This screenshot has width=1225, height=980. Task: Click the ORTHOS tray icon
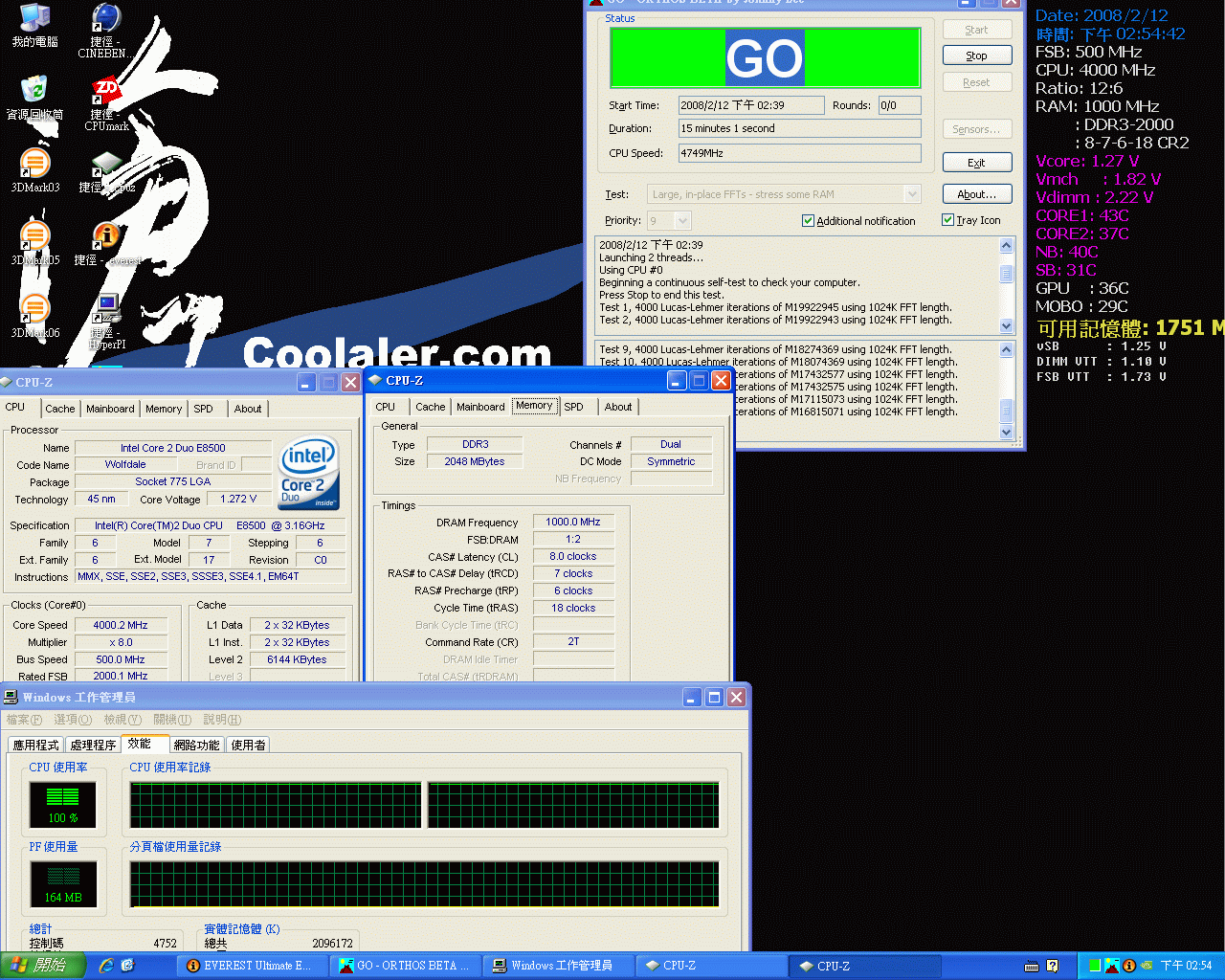click(1112, 966)
